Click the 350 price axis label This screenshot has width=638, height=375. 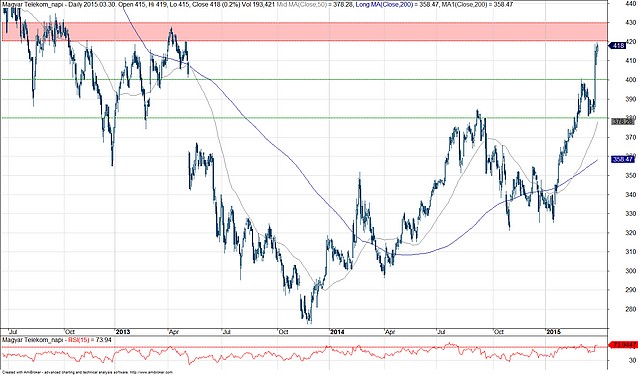point(630,175)
